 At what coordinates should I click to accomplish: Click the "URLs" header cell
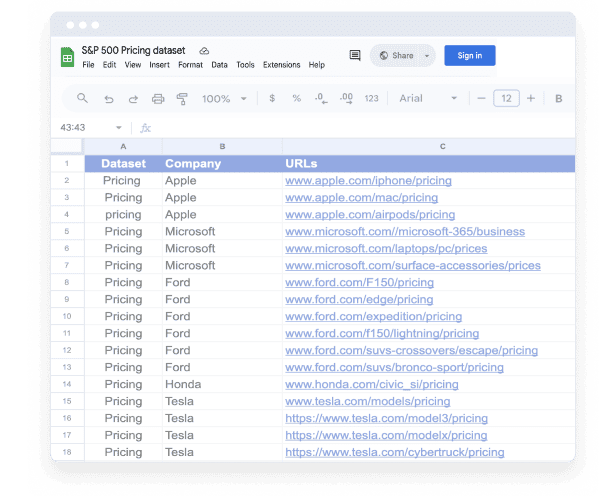tap(429, 164)
